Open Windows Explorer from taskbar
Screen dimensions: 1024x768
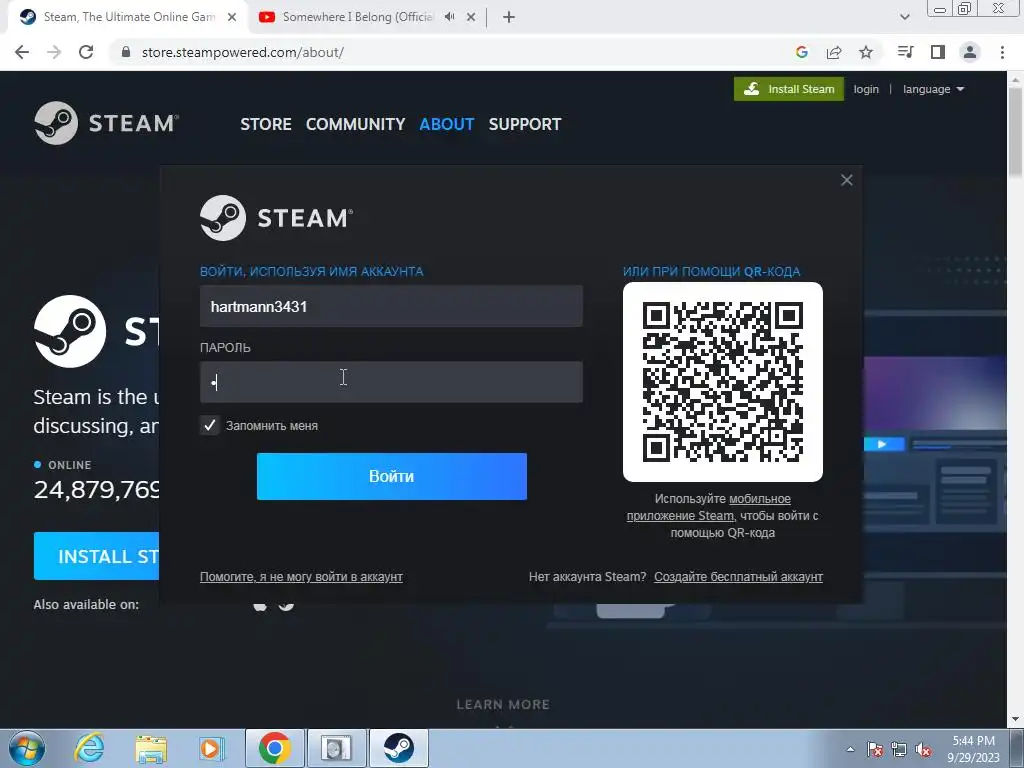[151, 748]
